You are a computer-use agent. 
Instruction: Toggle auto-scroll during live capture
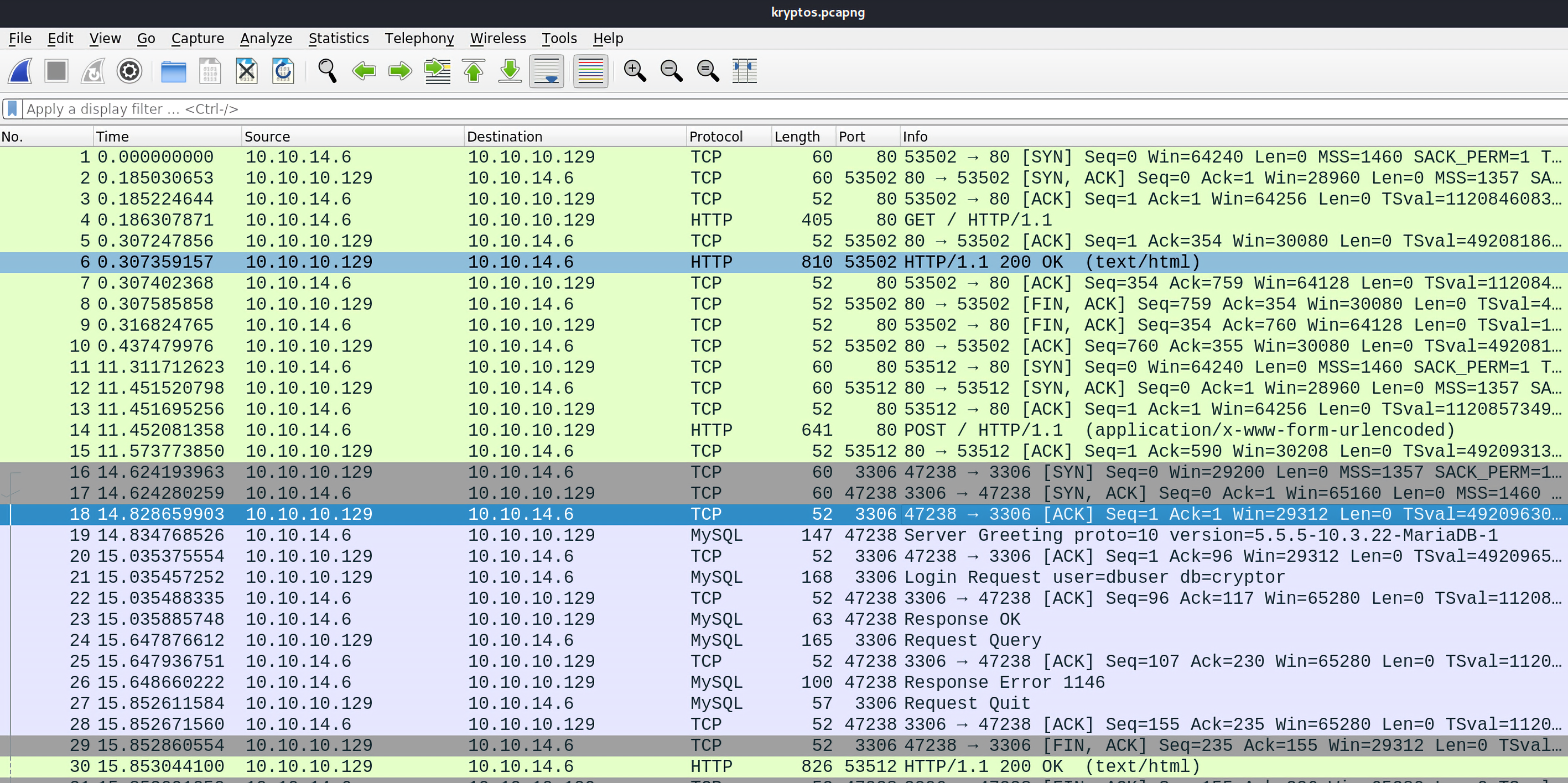coord(547,71)
